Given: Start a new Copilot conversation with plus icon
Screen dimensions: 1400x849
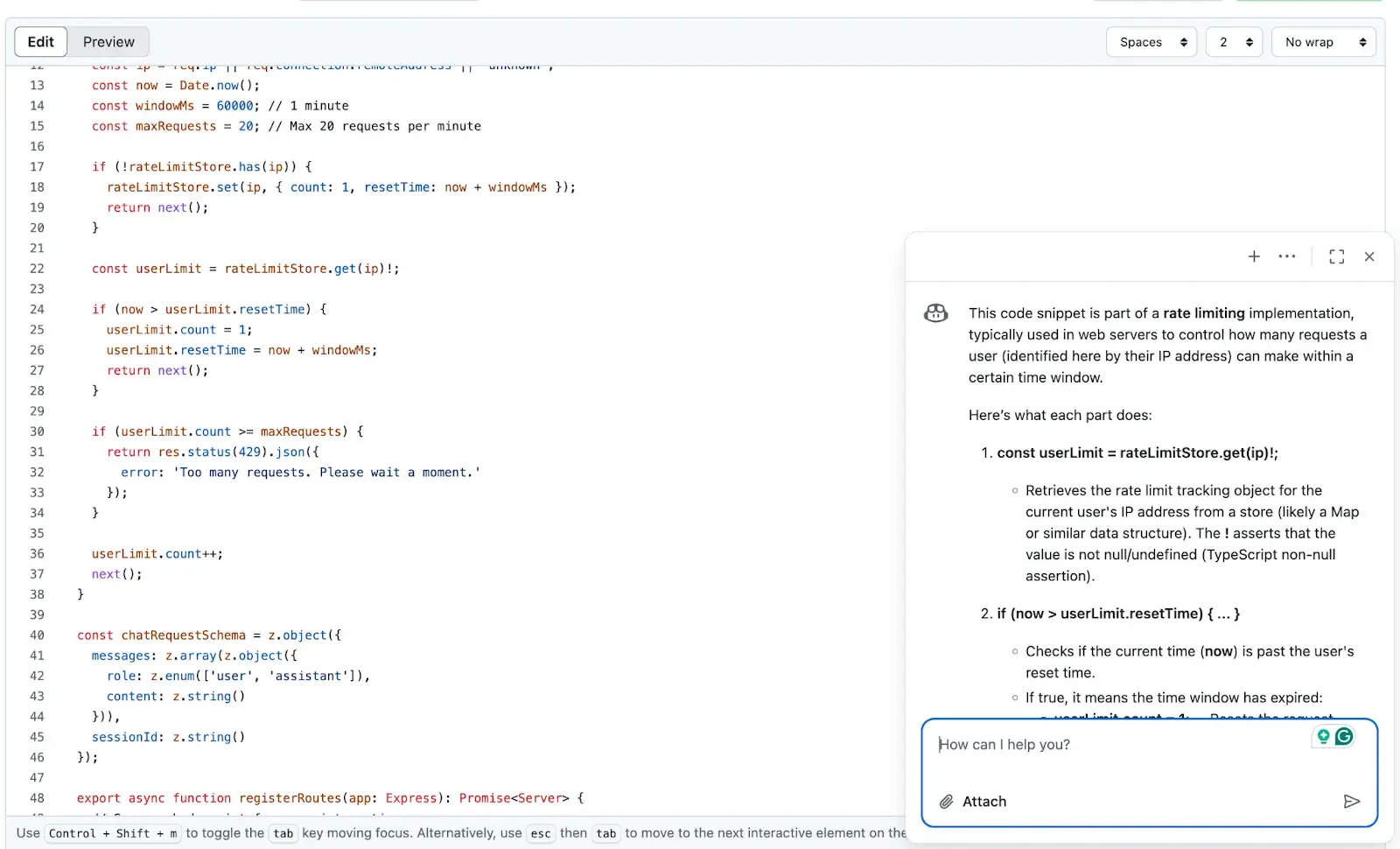Looking at the screenshot, I should (1254, 256).
